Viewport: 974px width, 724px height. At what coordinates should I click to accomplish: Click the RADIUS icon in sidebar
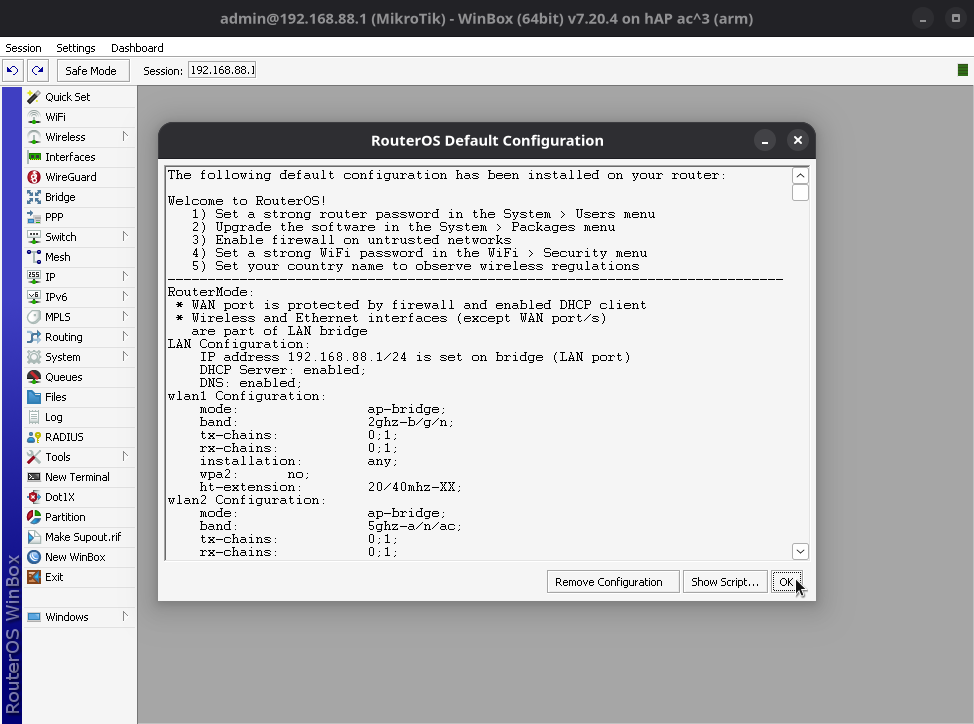coord(34,437)
